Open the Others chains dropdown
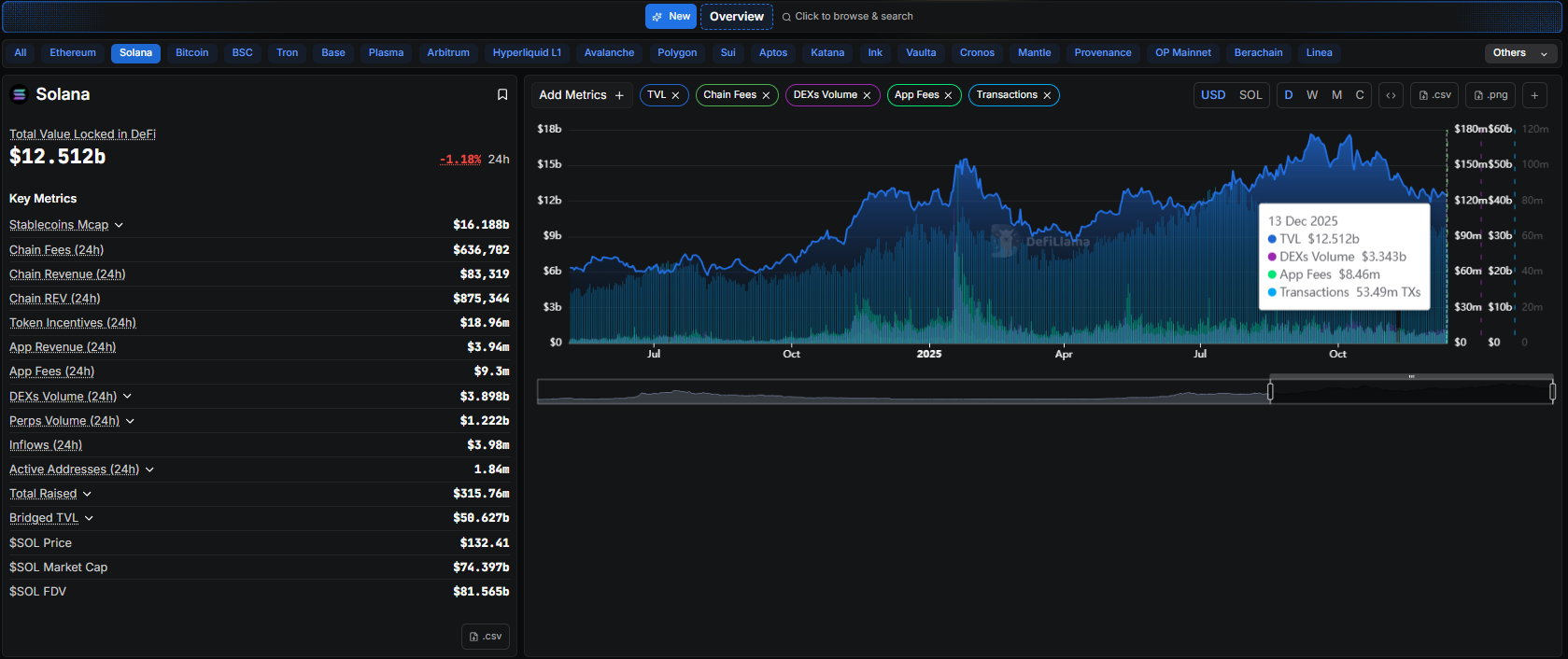This screenshot has height=659, width=1568. tap(1520, 53)
